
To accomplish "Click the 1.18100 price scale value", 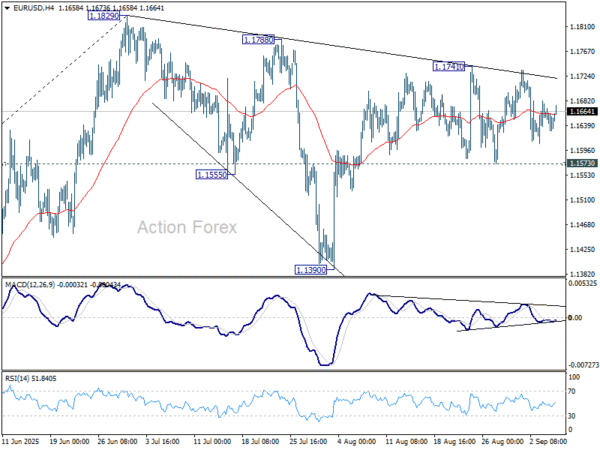I will coord(582,27).
